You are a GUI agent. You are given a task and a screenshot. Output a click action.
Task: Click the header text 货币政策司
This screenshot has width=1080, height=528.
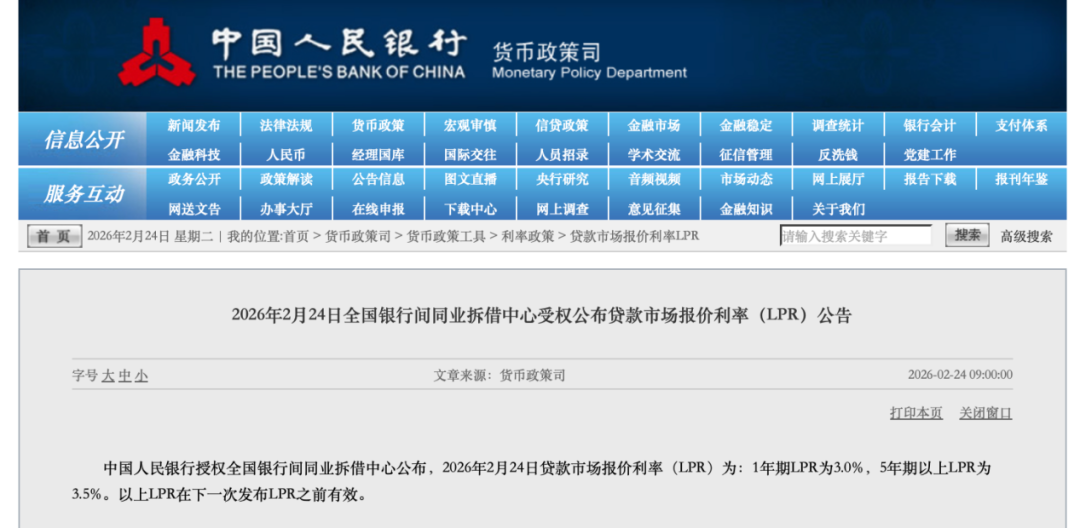tap(546, 52)
